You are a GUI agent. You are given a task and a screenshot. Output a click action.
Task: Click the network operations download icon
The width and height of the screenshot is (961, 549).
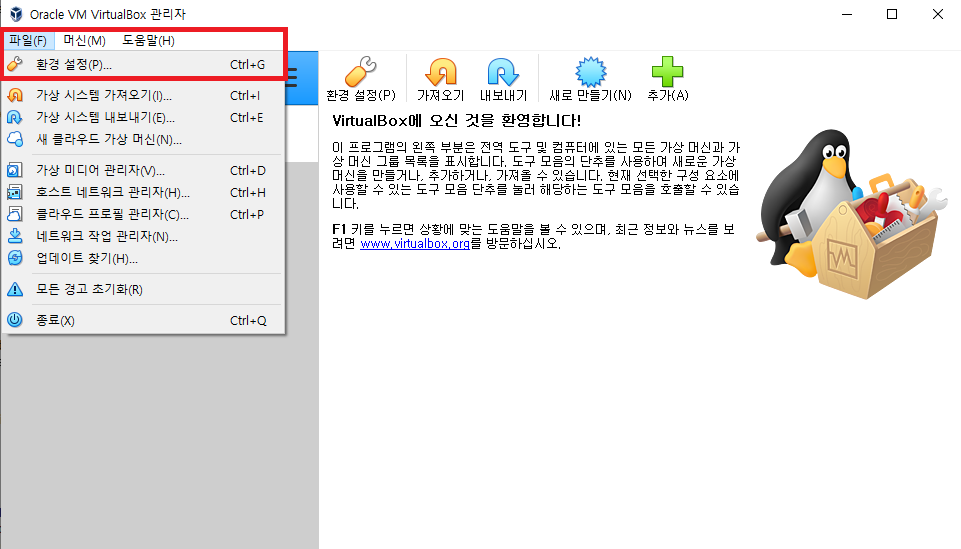point(15,236)
